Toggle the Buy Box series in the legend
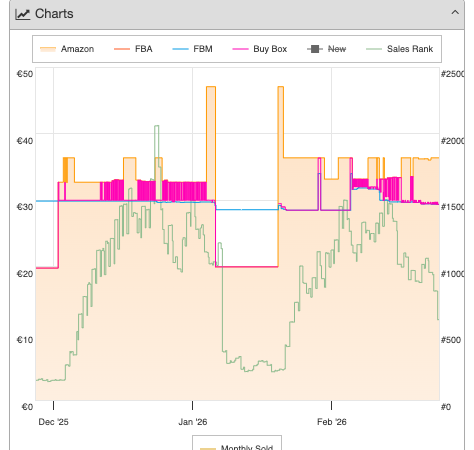This screenshot has width=474, height=450. click(x=259, y=49)
